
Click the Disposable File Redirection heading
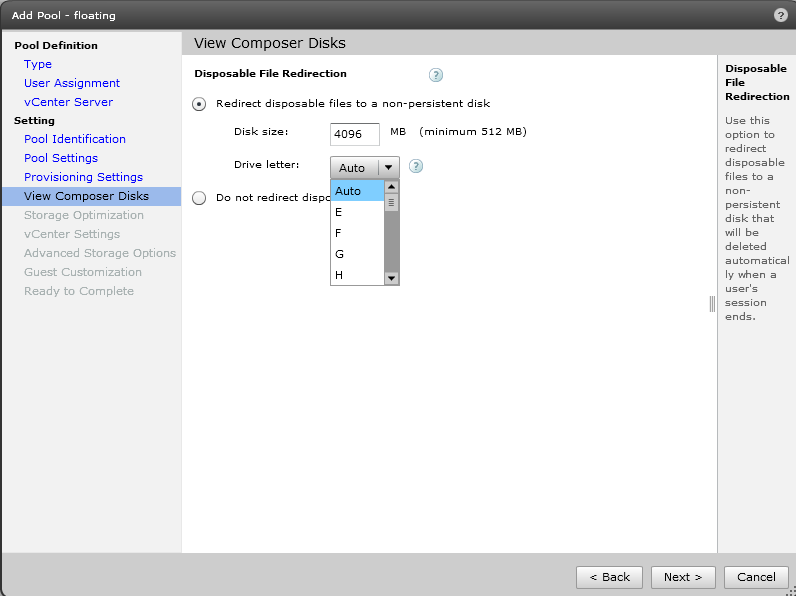click(x=270, y=74)
